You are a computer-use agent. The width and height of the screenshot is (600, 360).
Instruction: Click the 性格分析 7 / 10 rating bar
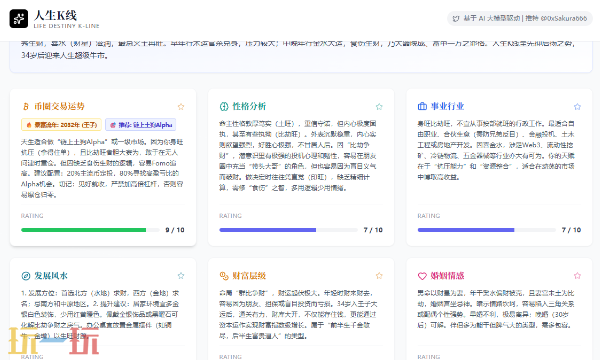289,230
